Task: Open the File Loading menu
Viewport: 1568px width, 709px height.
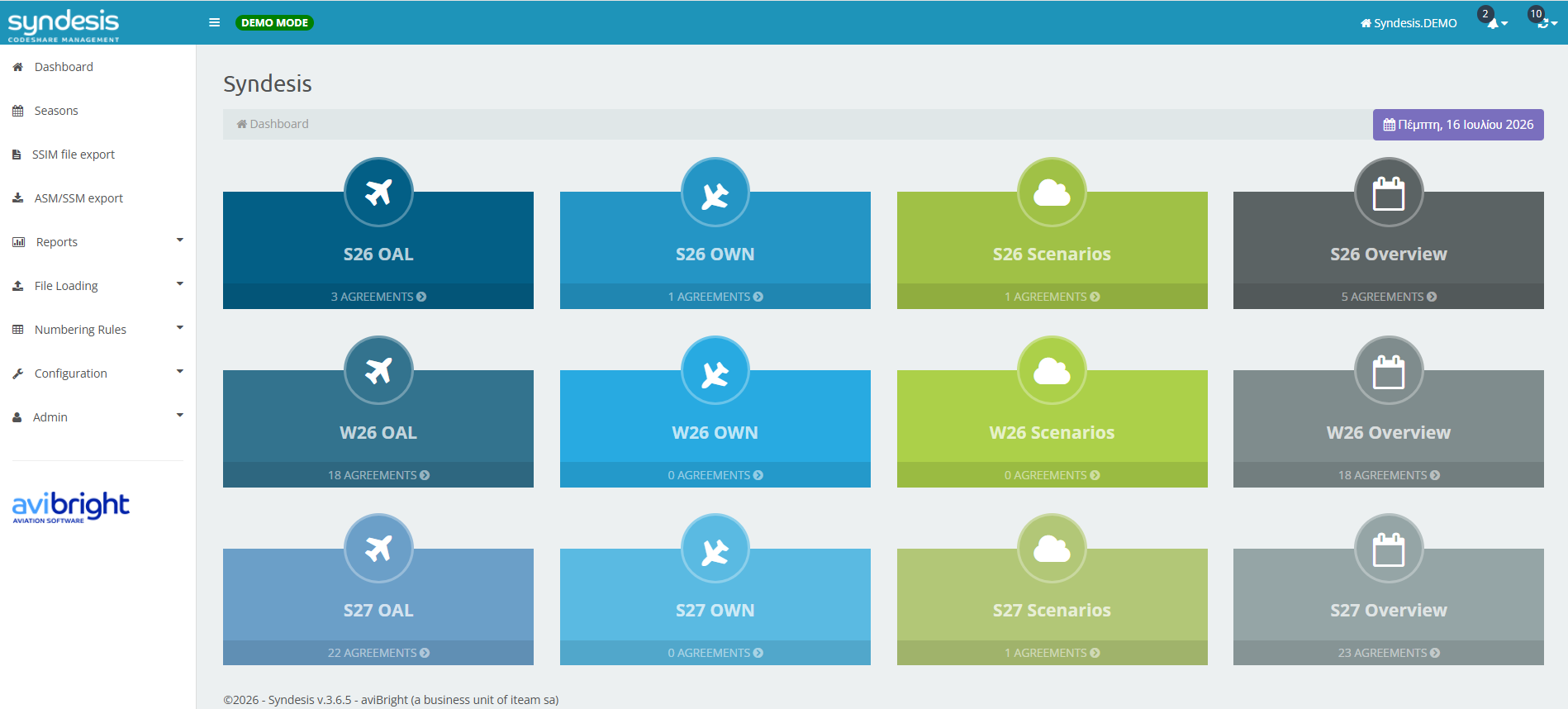Action: (x=97, y=286)
